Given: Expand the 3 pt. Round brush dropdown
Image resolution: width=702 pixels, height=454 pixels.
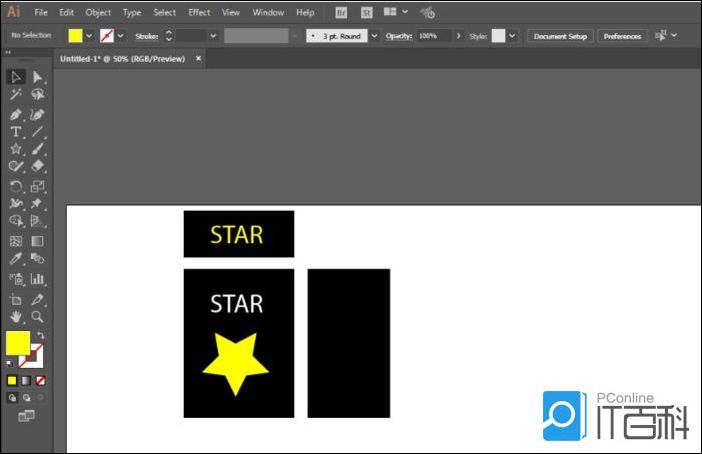Looking at the screenshot, I should pos(374,36).
